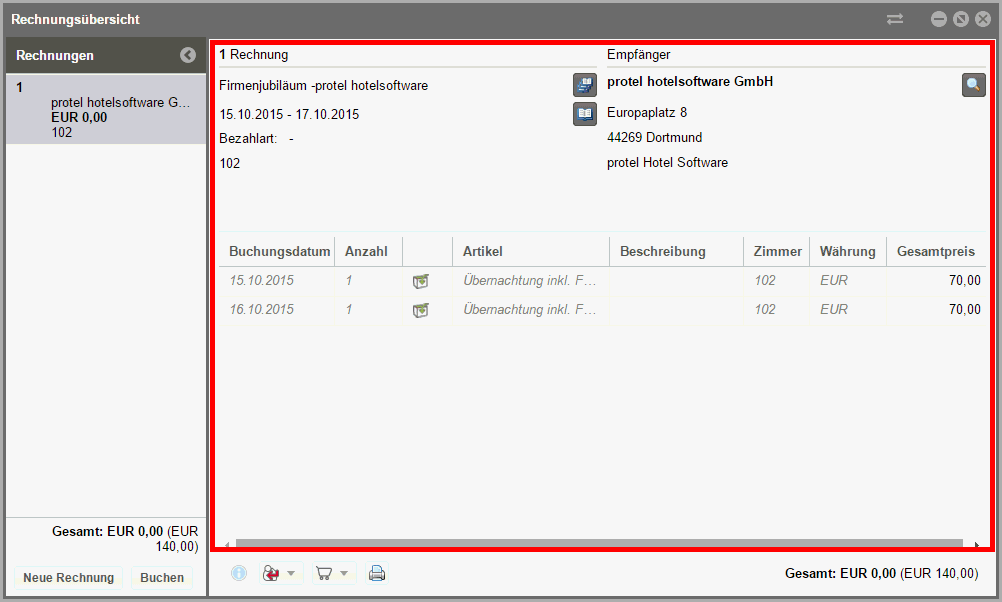This screenshot has height=602, width=1002.
Task: Click the swap arrows icon in the title bar
Action: (x=894, y=19)
